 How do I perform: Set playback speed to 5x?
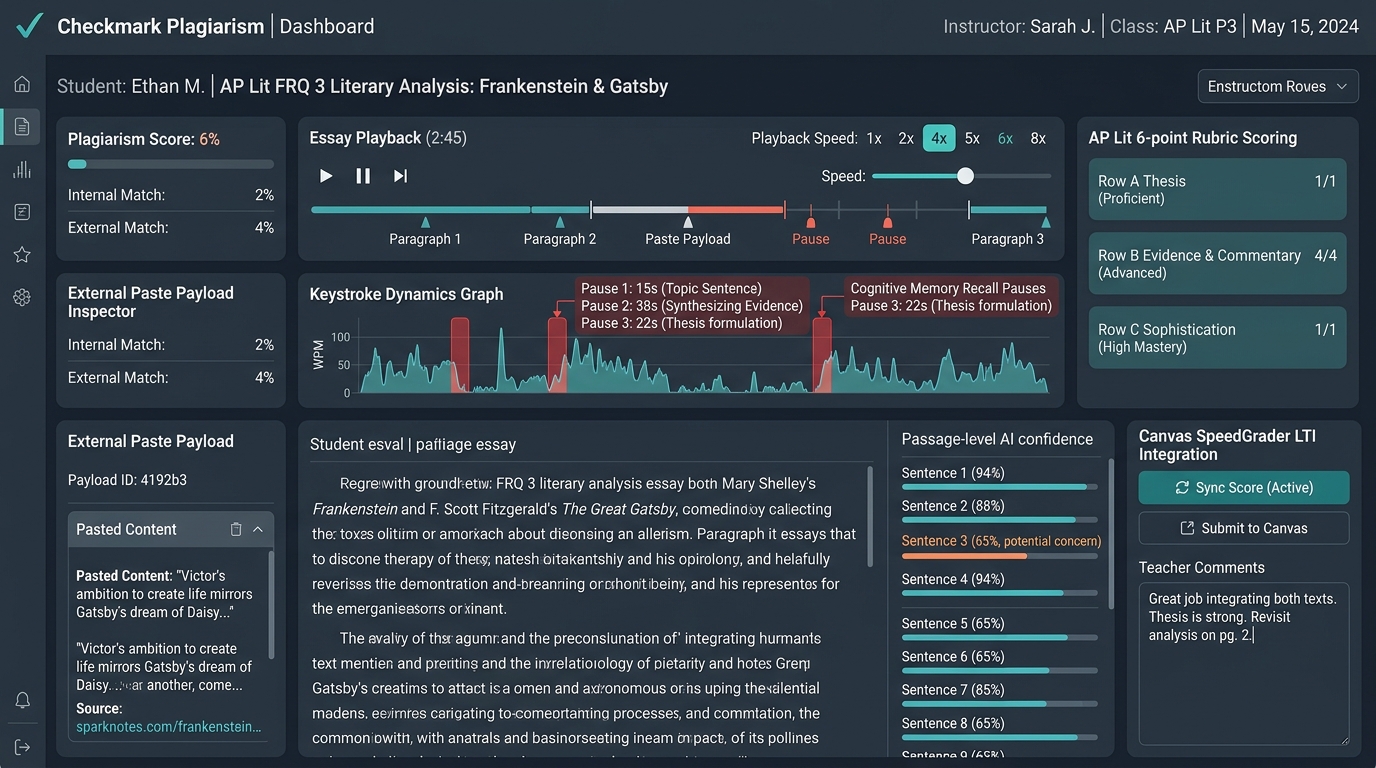(x=972, y=138)
